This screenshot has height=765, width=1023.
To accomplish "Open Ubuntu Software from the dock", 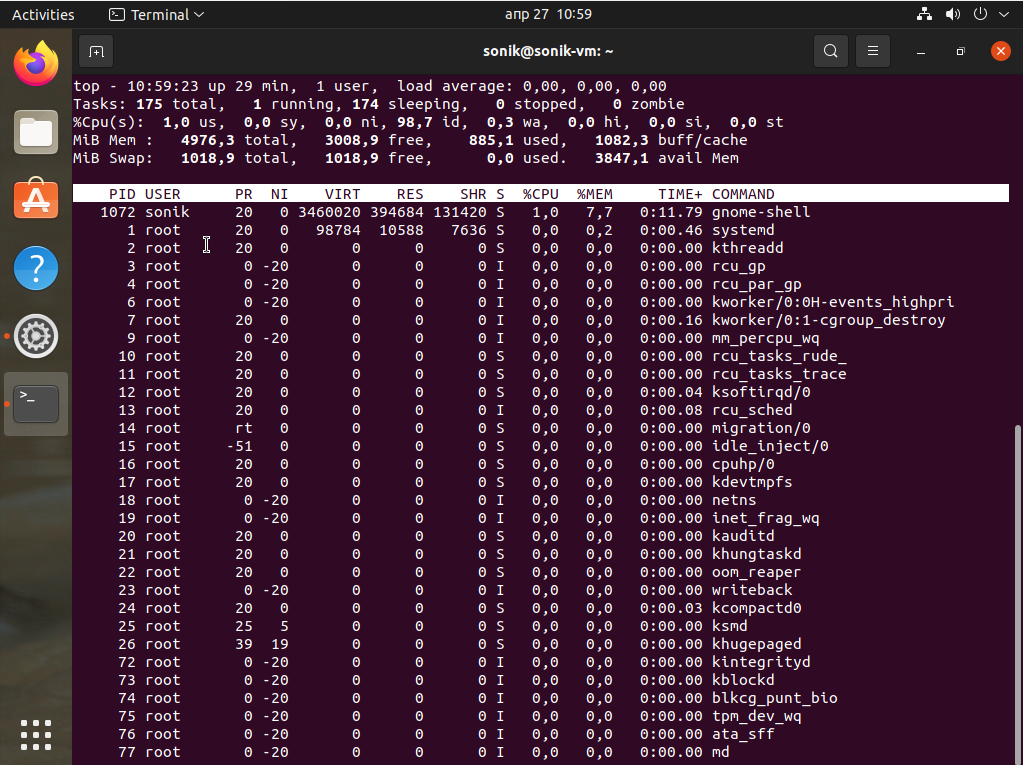I will click(36, 200).
